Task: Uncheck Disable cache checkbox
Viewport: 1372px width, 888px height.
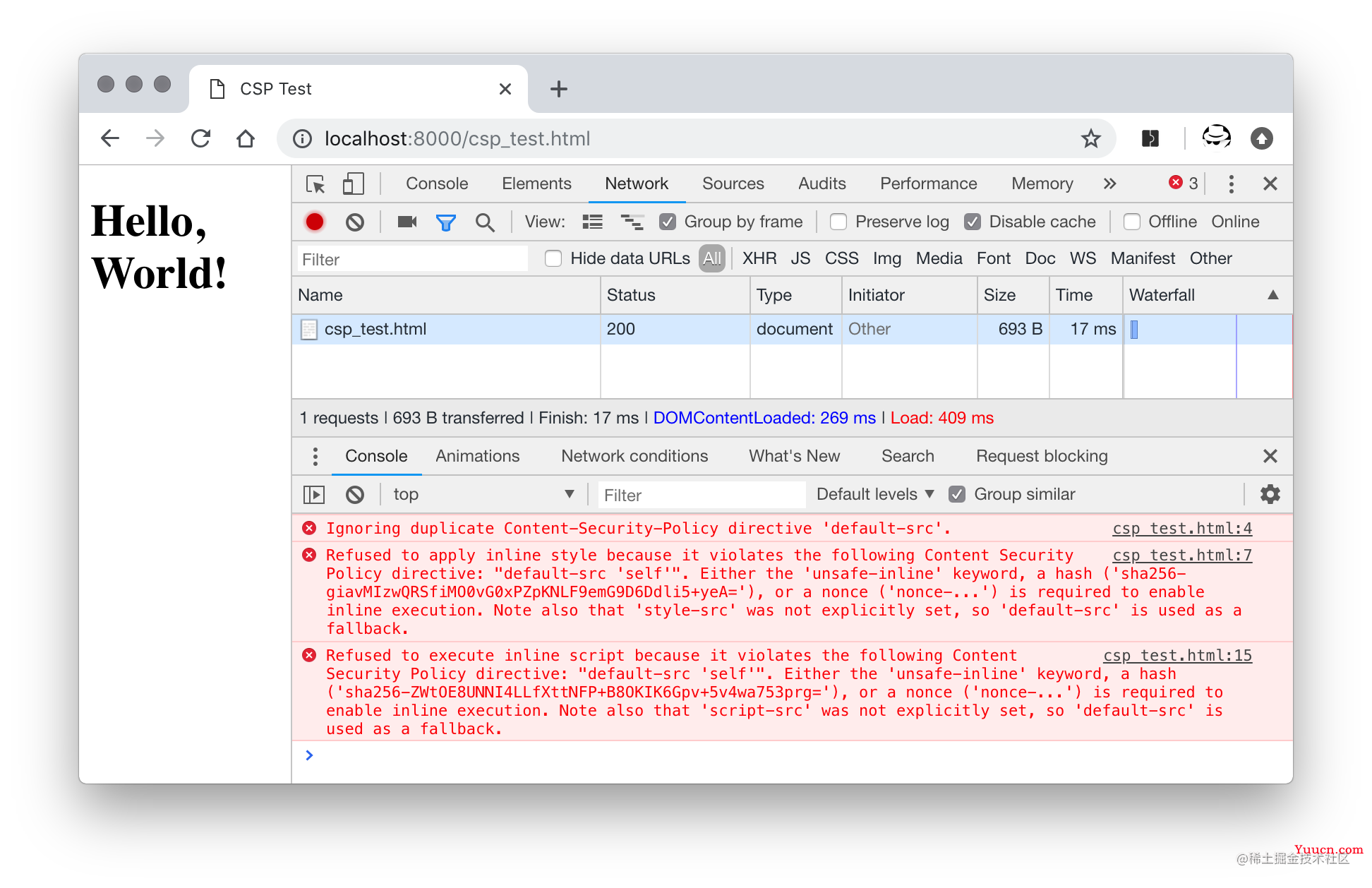Action: tap(973, 222)
